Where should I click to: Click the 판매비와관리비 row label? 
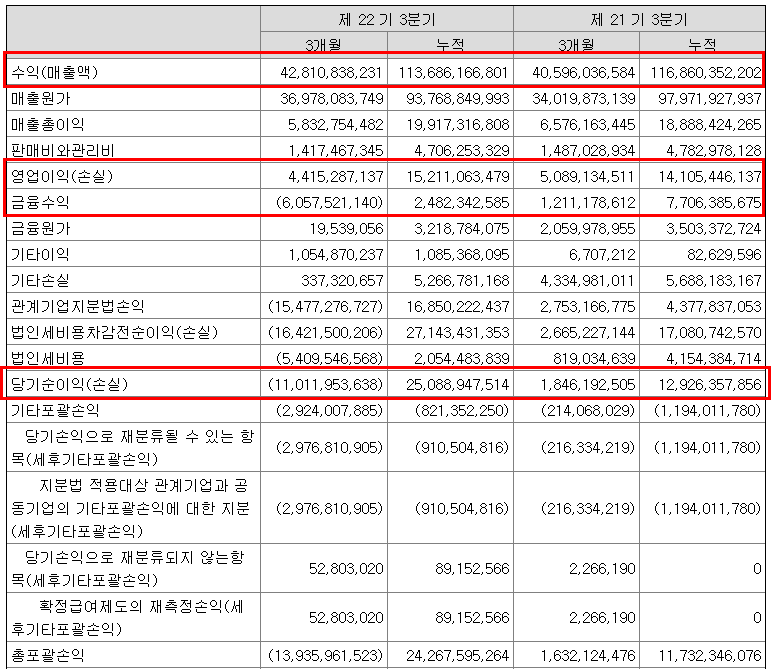coord(62,150)
